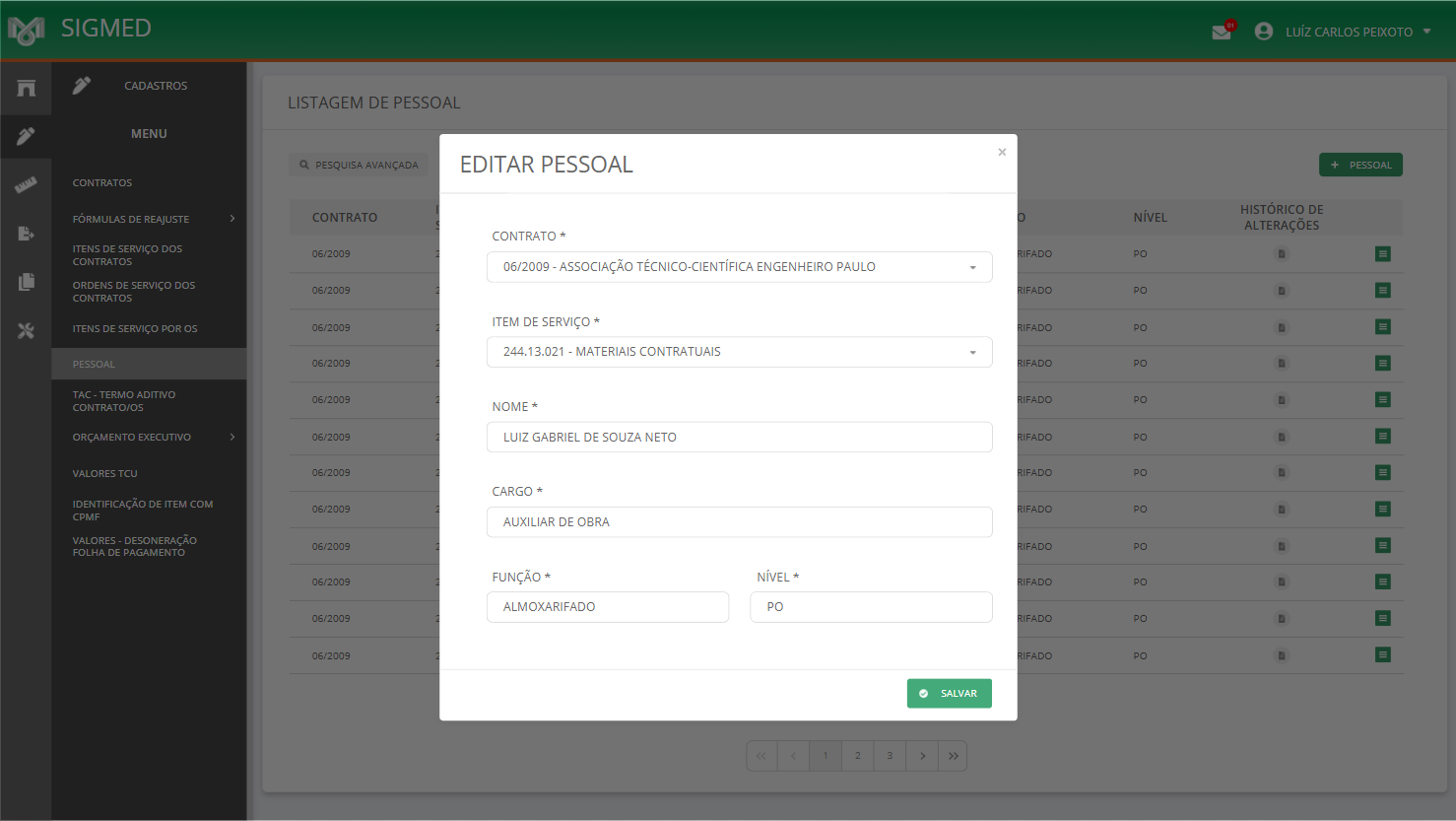
Task: Jump to first page double arrow
Action: tap(761, 756)
